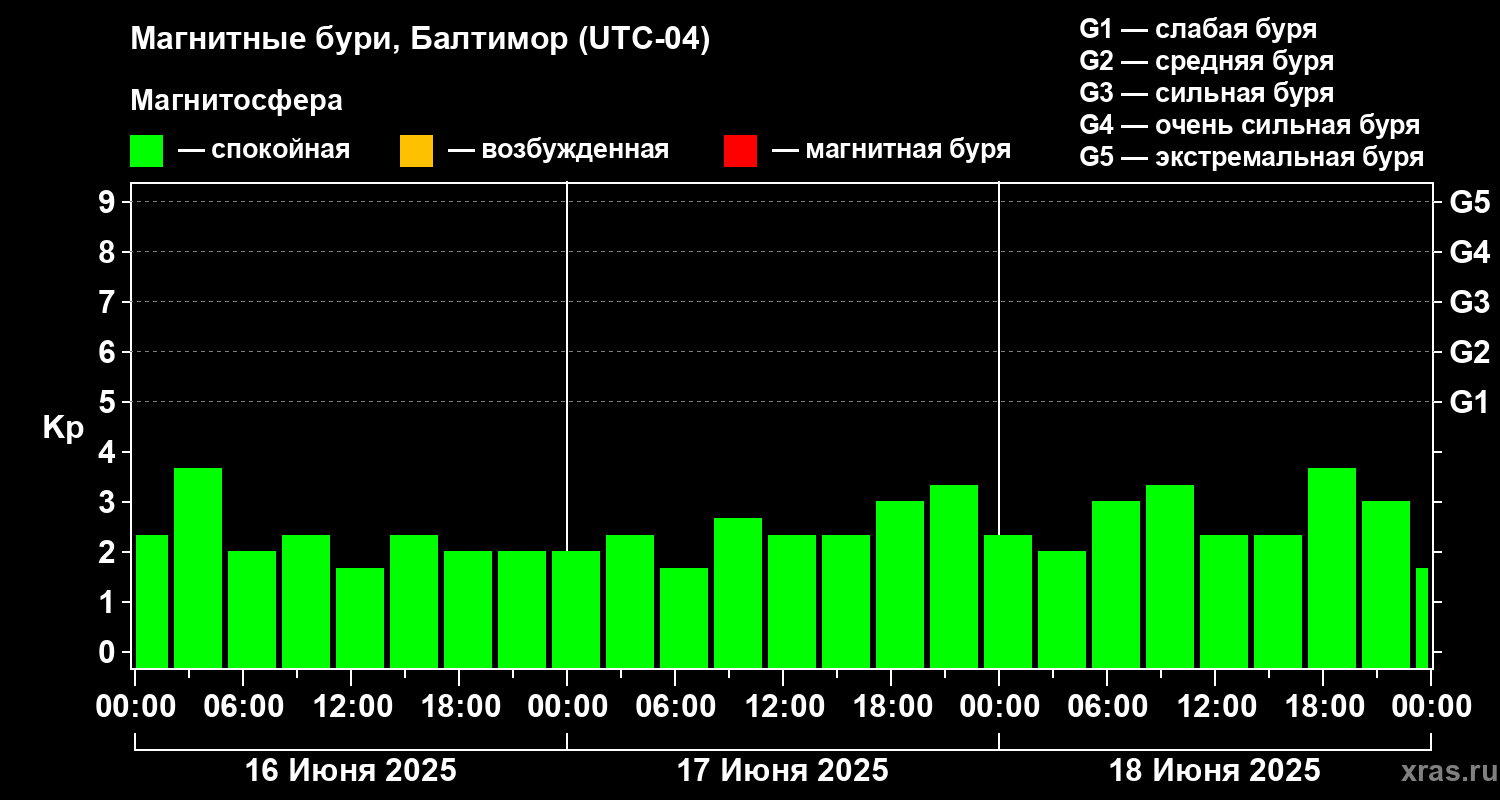Image resolution: width=1500 pixels, height=800 pixels.
Task: Click the red 'магнитная буря' legend swatch
Action: (x=740, y=151)
